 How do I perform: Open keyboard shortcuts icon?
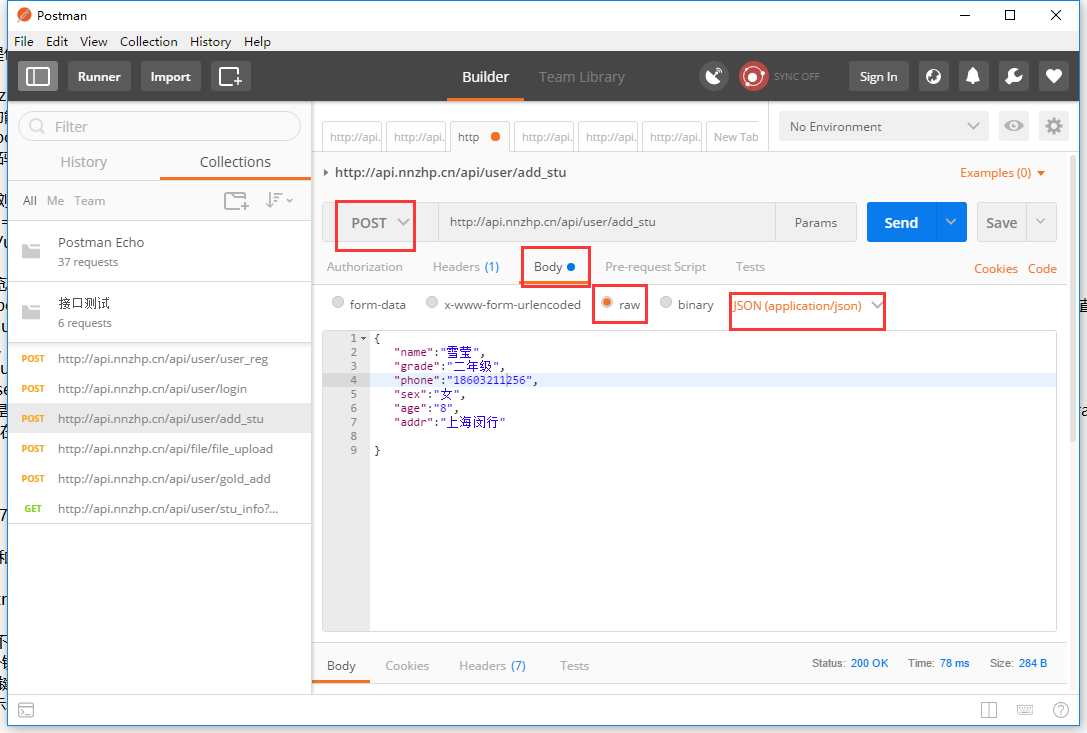[1025, 710]
